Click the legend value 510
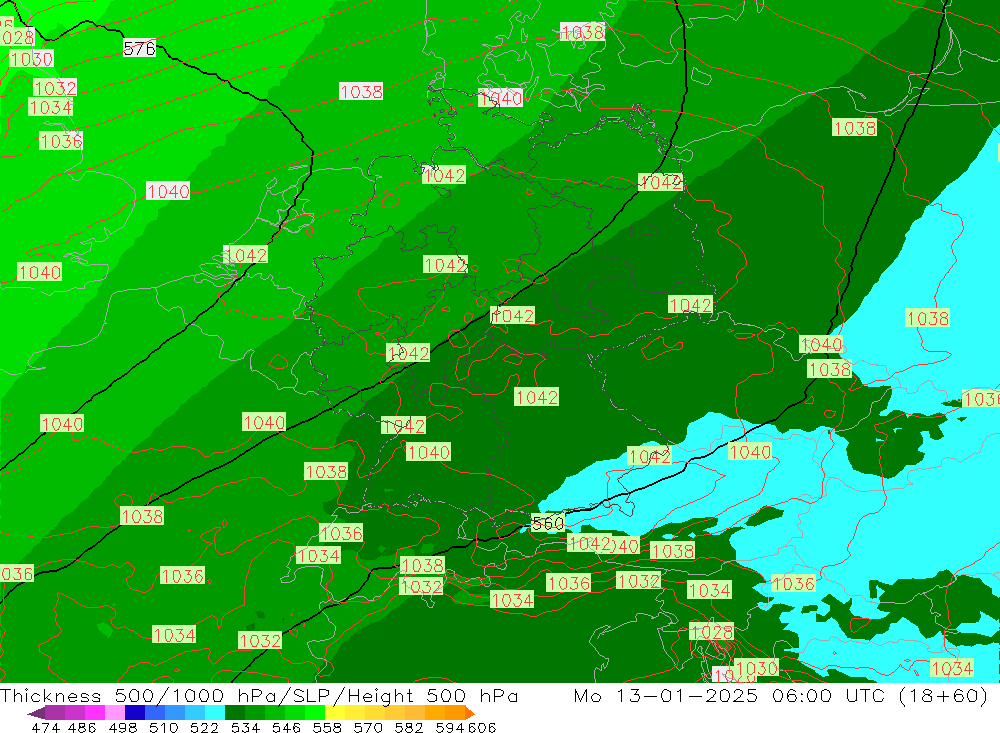1000x733 pixels. click(163, 727)
